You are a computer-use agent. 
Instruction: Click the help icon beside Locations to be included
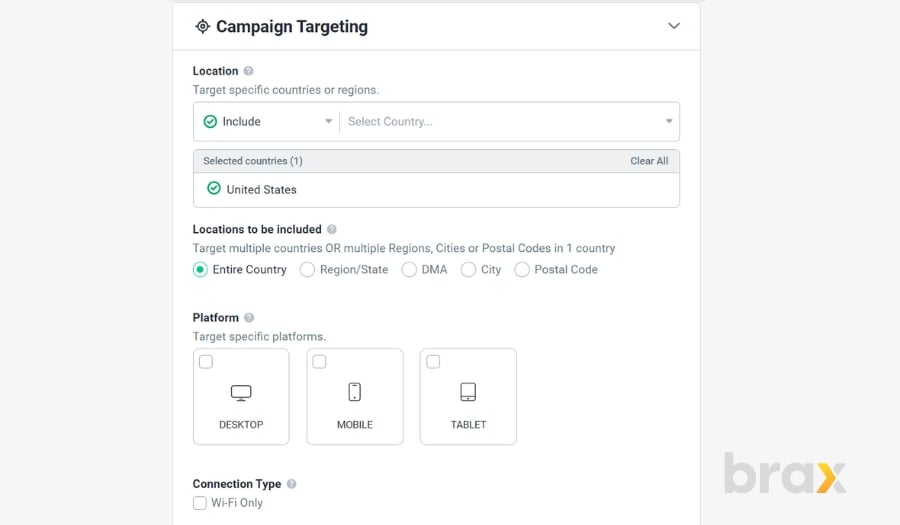pyautogui.click(x=332, y=230)
